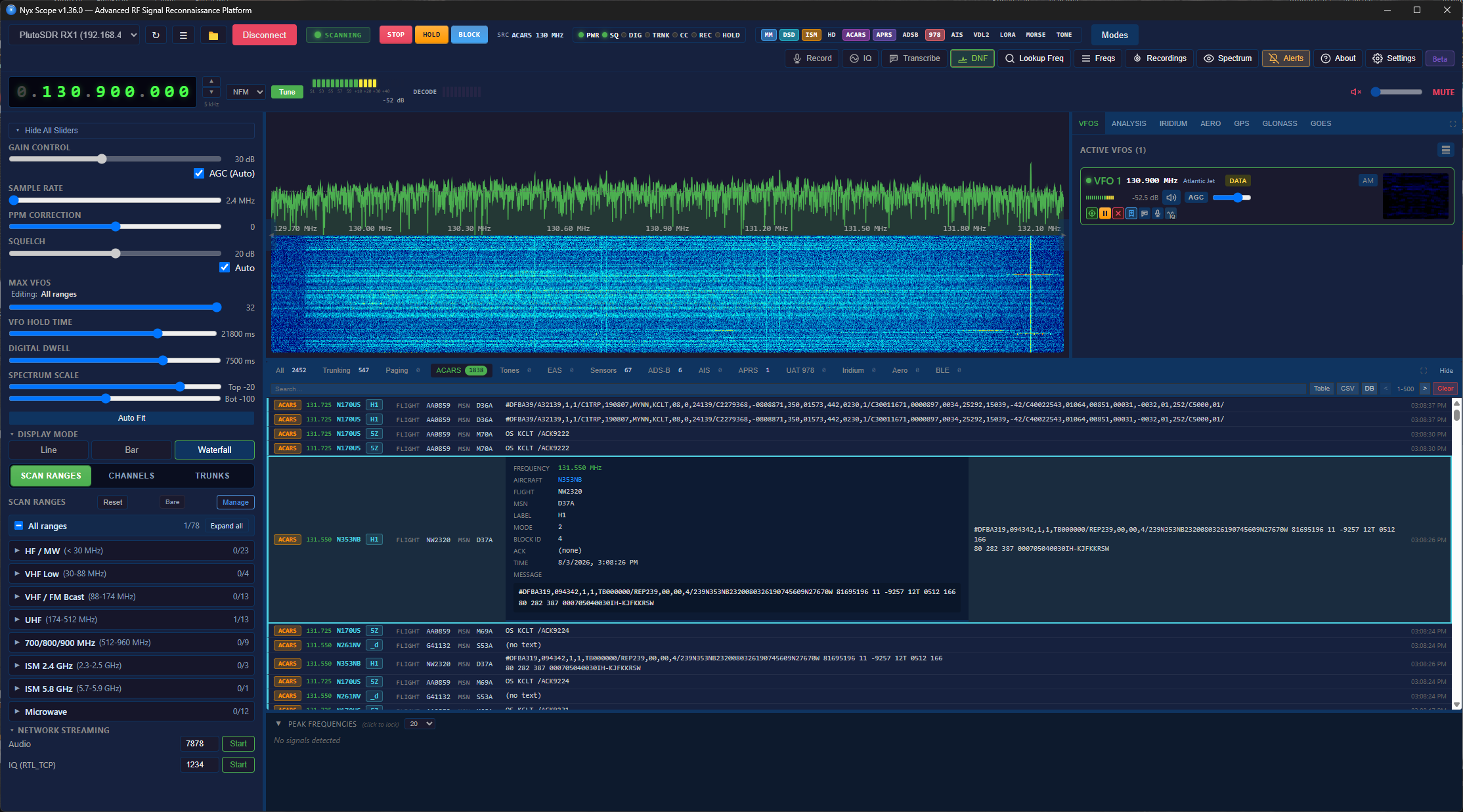Uncheck AGC (Auto) checkbox
1463x812 pixels.
coord(199,173)
